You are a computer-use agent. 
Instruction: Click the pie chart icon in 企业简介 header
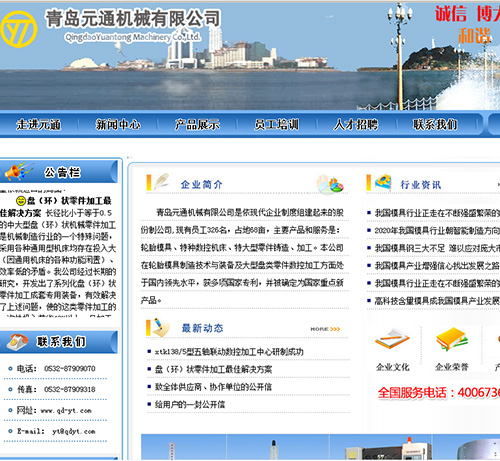[x=330, y=184]
